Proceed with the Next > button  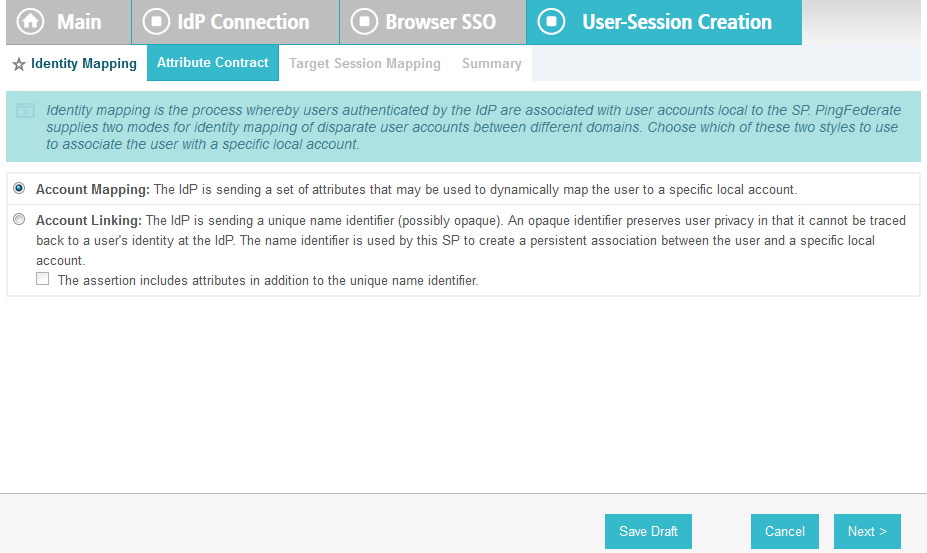(x=866, y=531)
